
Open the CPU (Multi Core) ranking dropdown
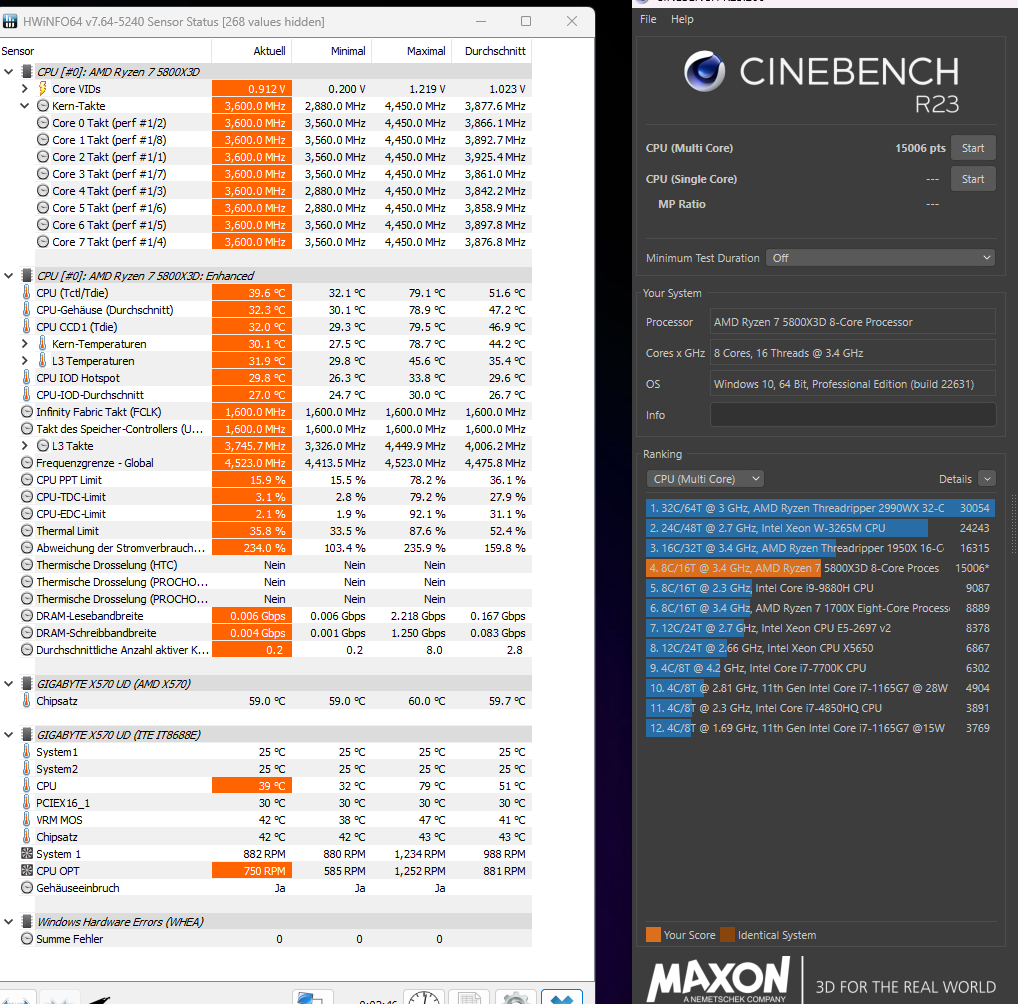(704, 479)
